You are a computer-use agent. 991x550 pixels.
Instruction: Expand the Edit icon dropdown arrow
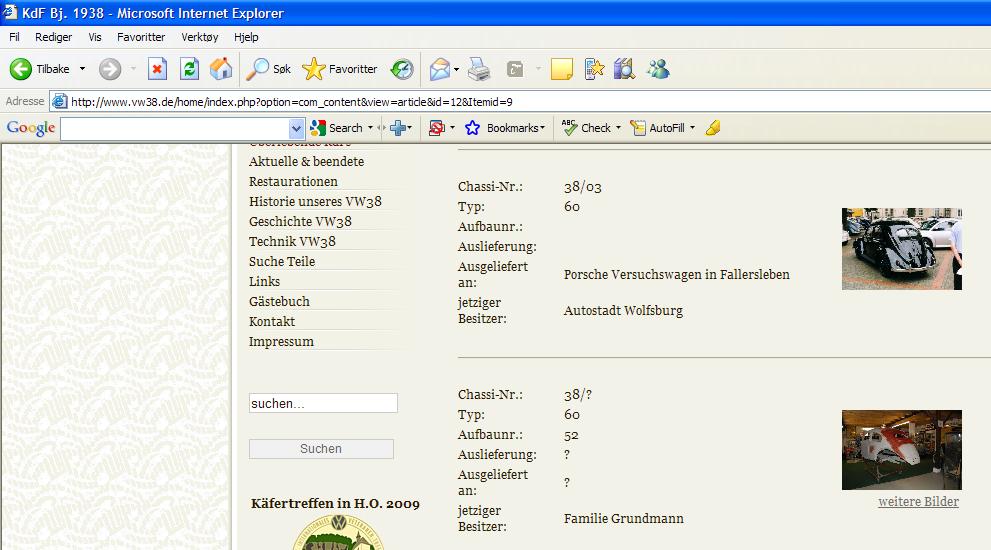(538, 69)
